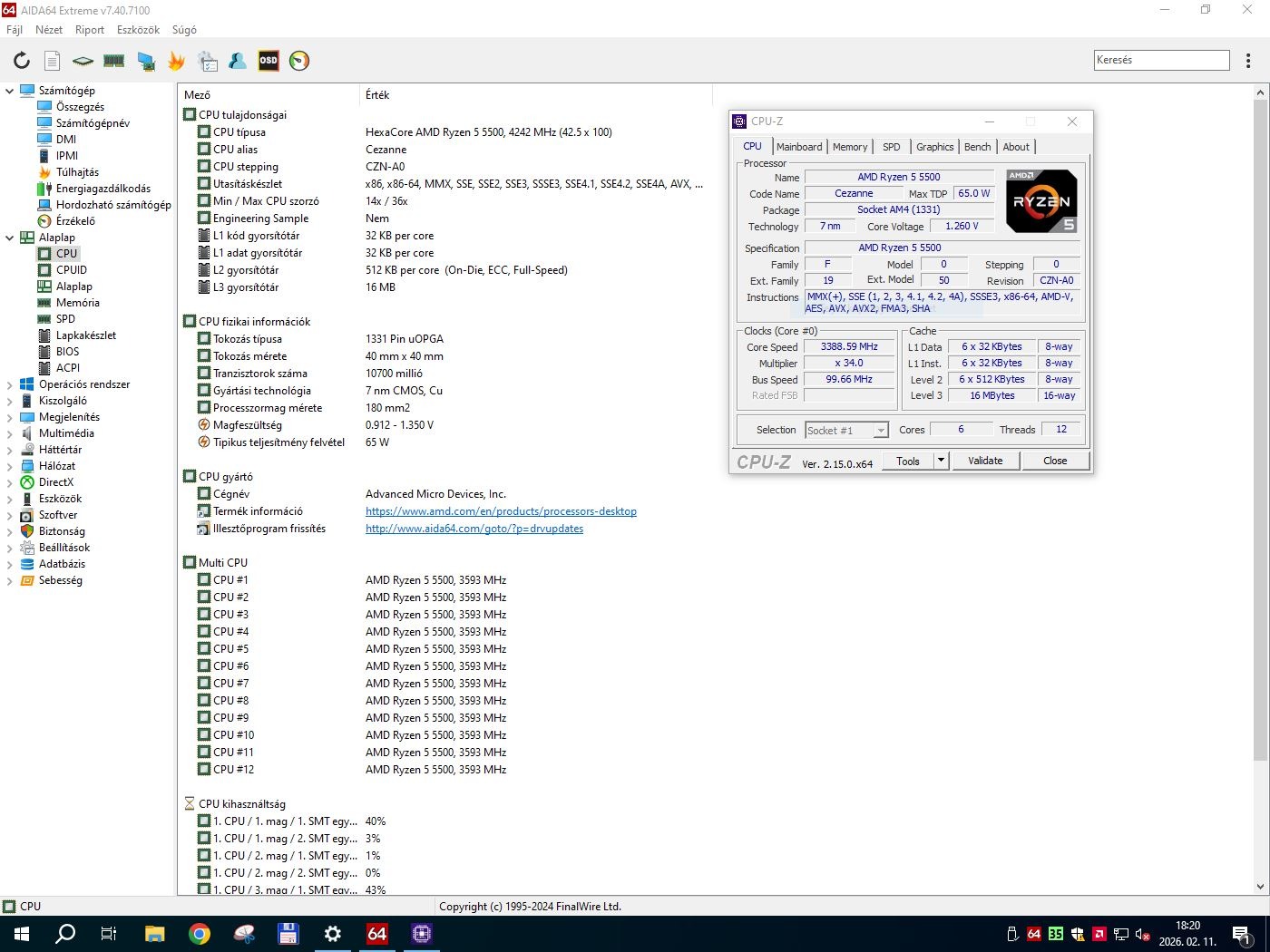Click the monitor and card toolbar icon
1270x952 pixels.
point(145,61)
